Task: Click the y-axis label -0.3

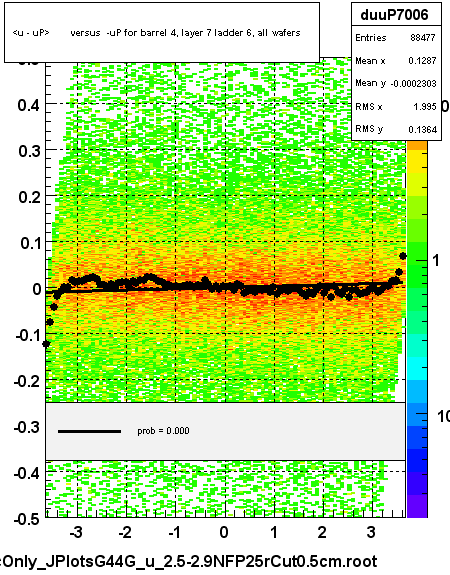Action: pos(26,427)
